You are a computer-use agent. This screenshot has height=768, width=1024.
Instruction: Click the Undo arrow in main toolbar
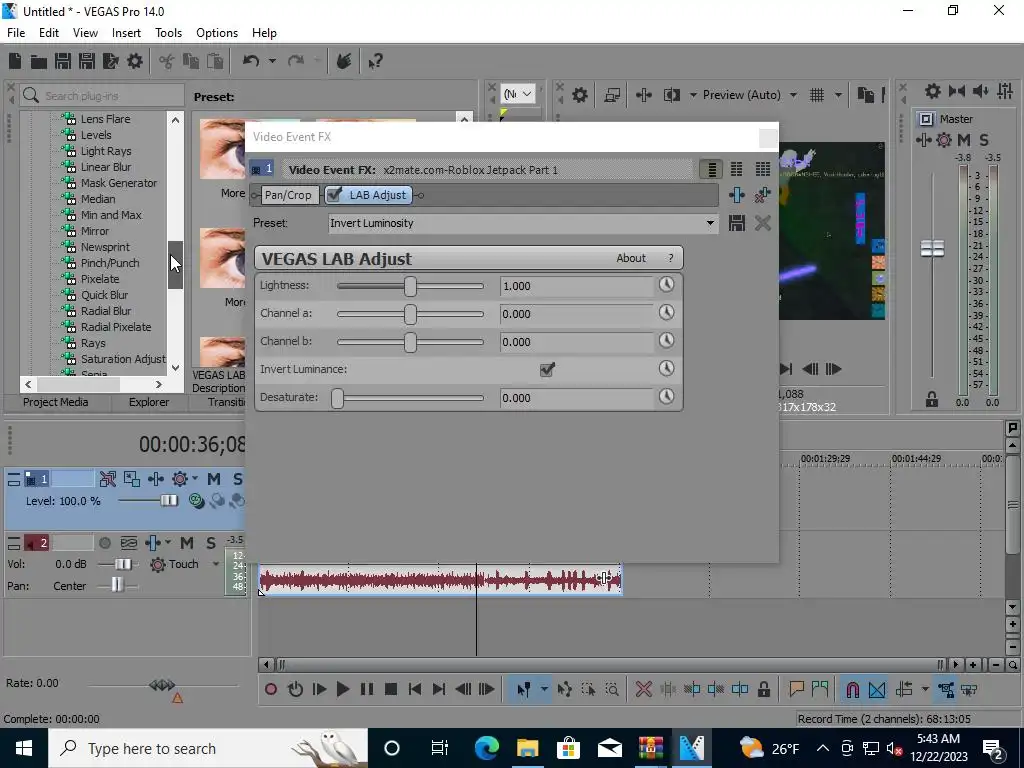[251, 61]
